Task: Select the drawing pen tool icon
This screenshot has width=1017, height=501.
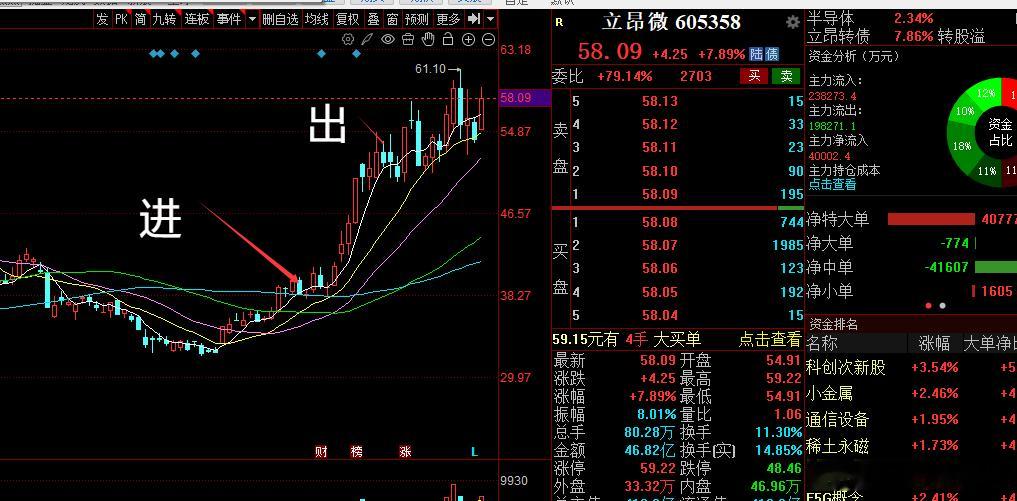Action: tap(367, 40)
